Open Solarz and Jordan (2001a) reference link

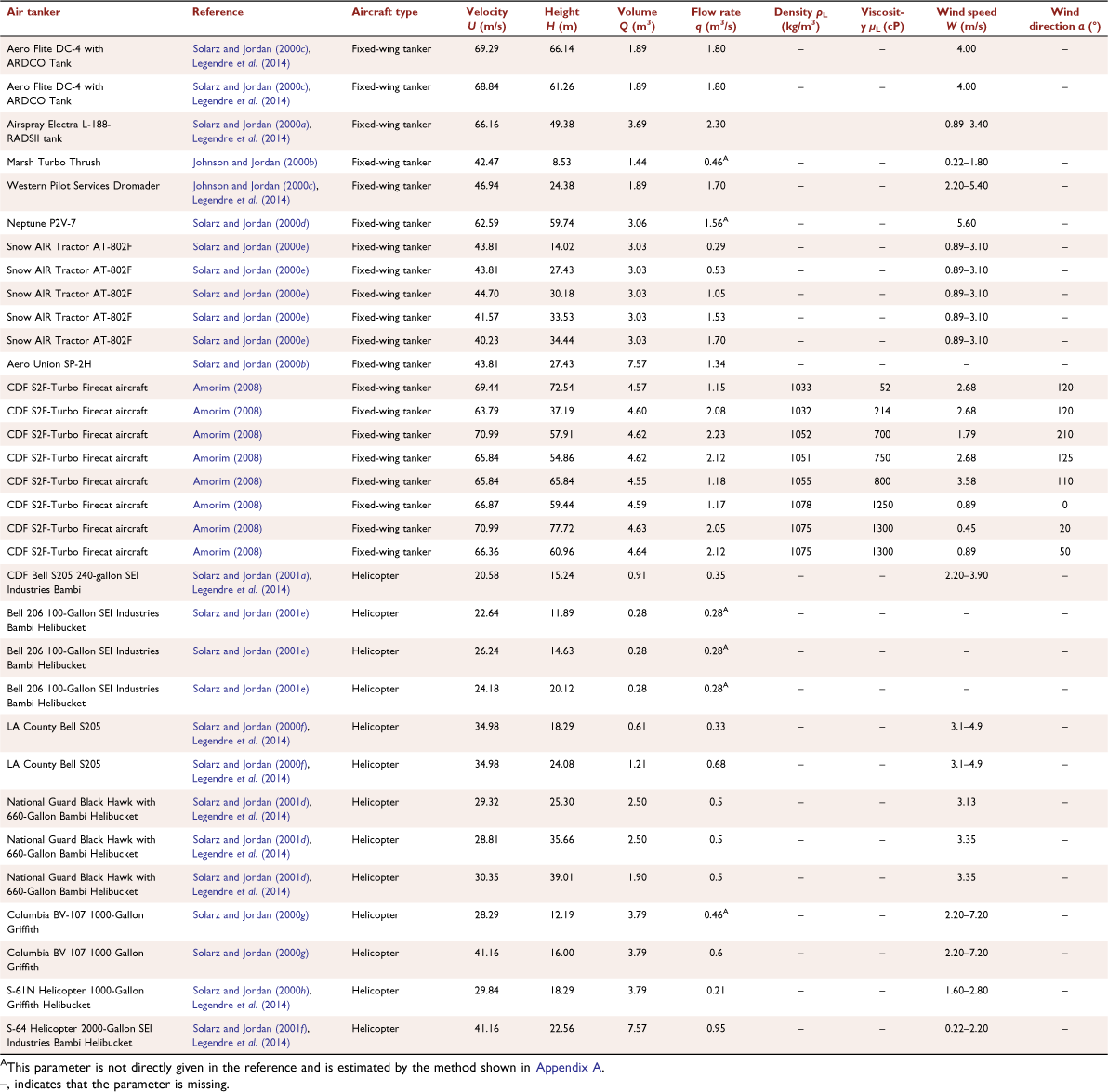[x=251, y=575]
